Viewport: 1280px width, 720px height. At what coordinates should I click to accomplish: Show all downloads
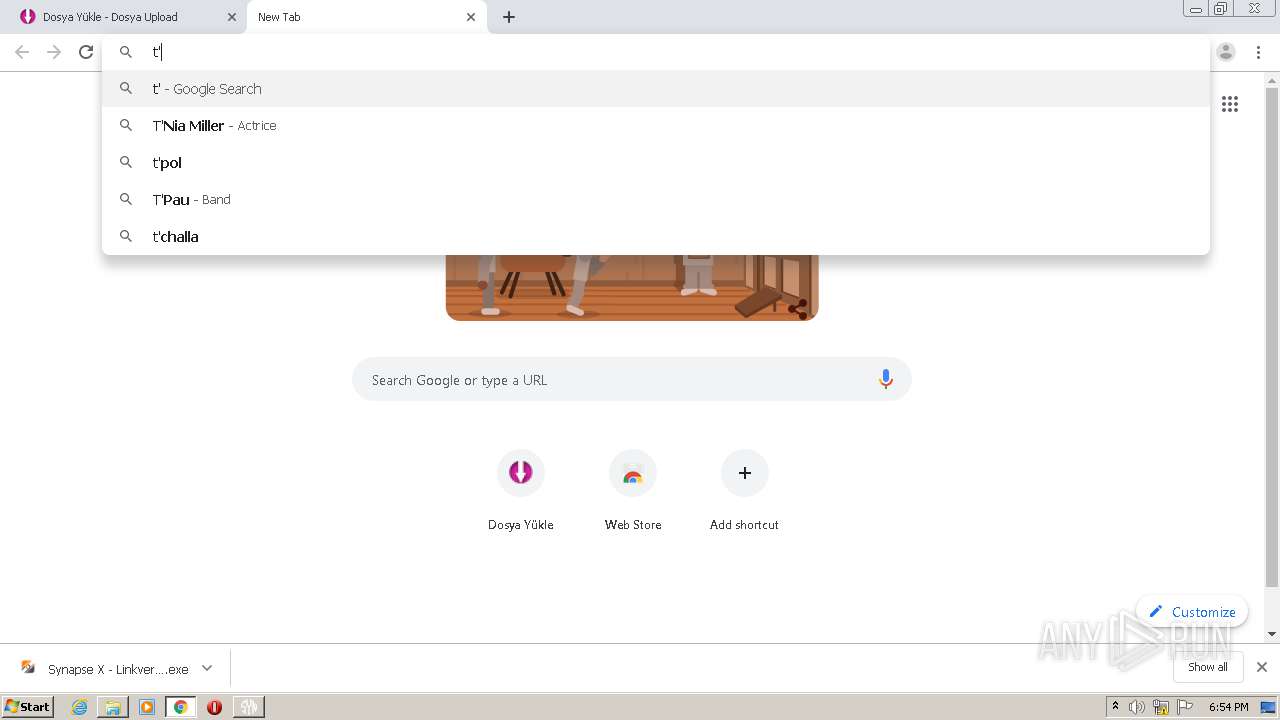point(1208,667)
